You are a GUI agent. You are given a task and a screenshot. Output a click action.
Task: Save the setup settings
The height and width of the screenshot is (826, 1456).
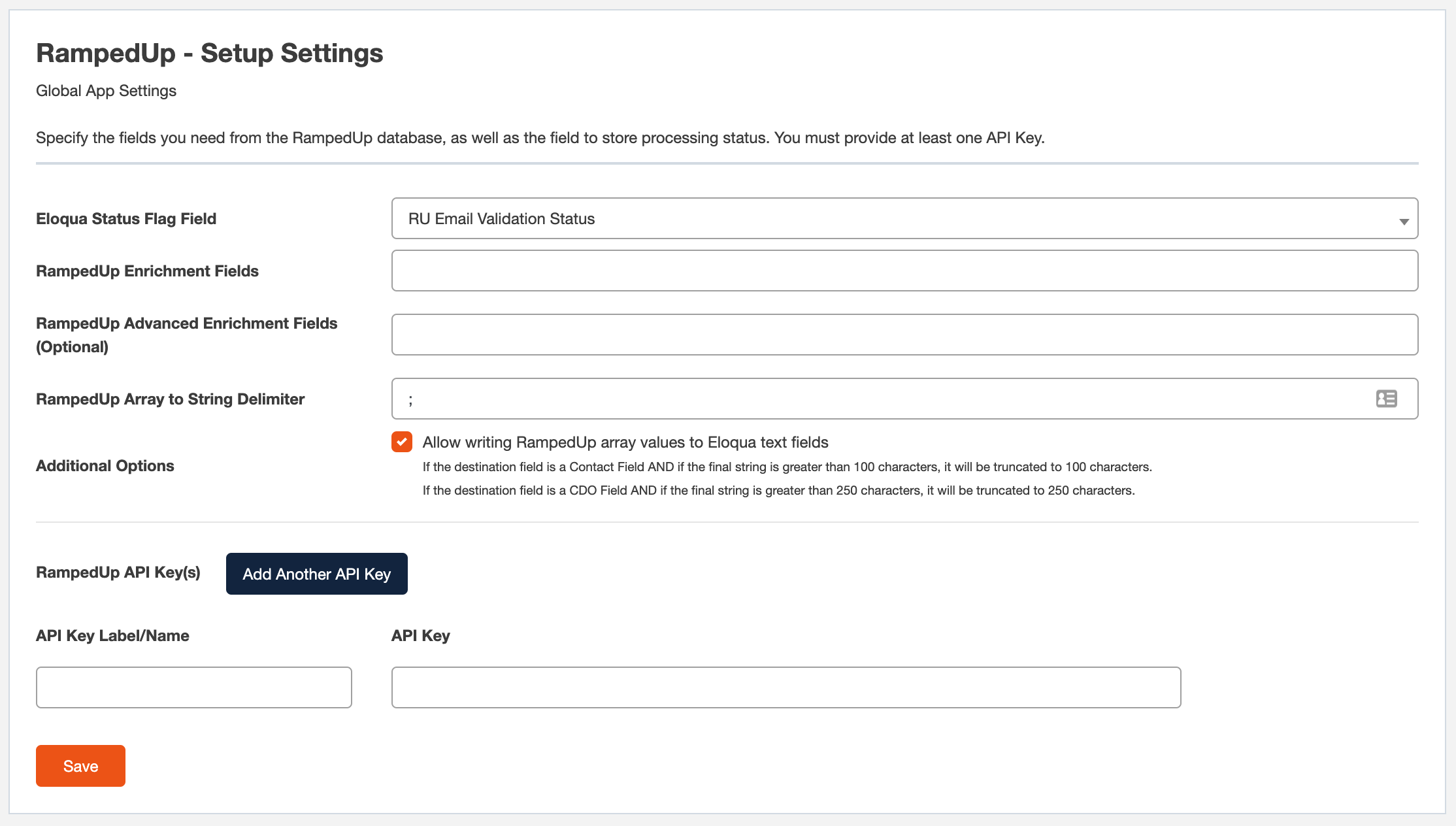pyautogui.click(x=80, y=766)
